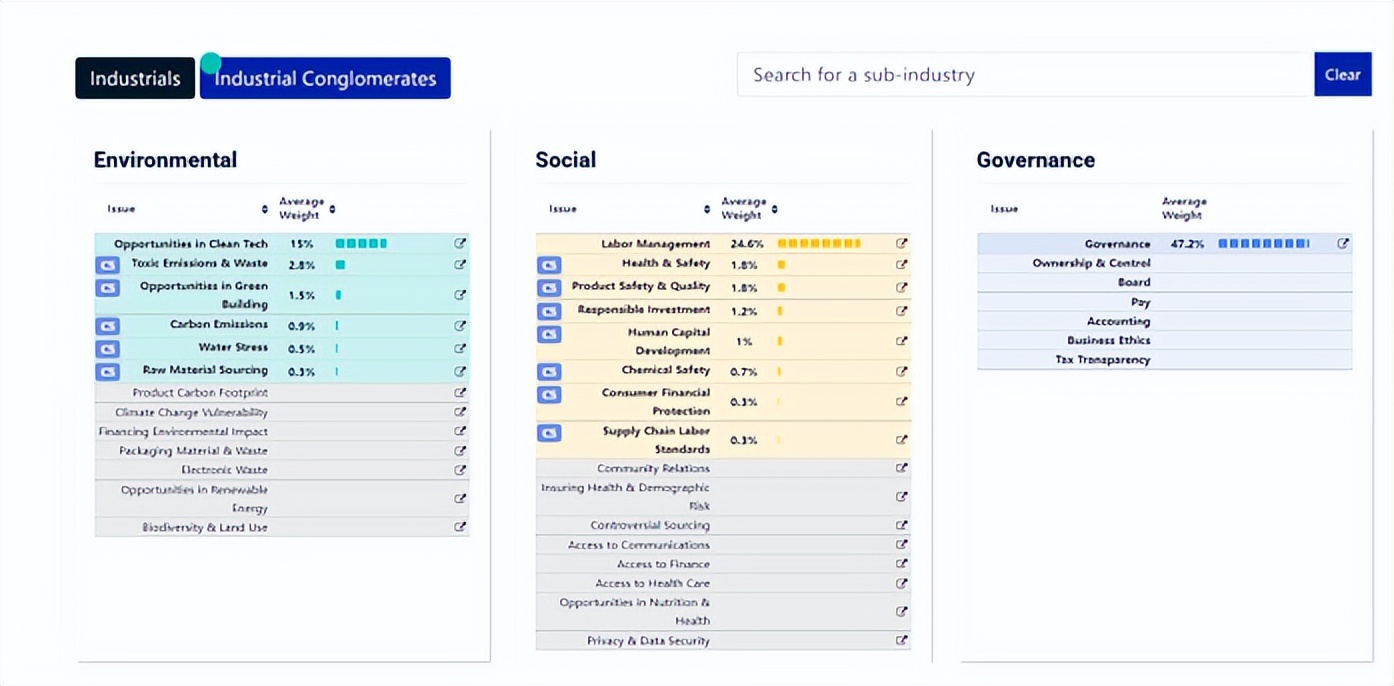The image size is (1394, 686).
Task: Click the blue icon beside Product Safety & Quality
Action: (549, 288)
